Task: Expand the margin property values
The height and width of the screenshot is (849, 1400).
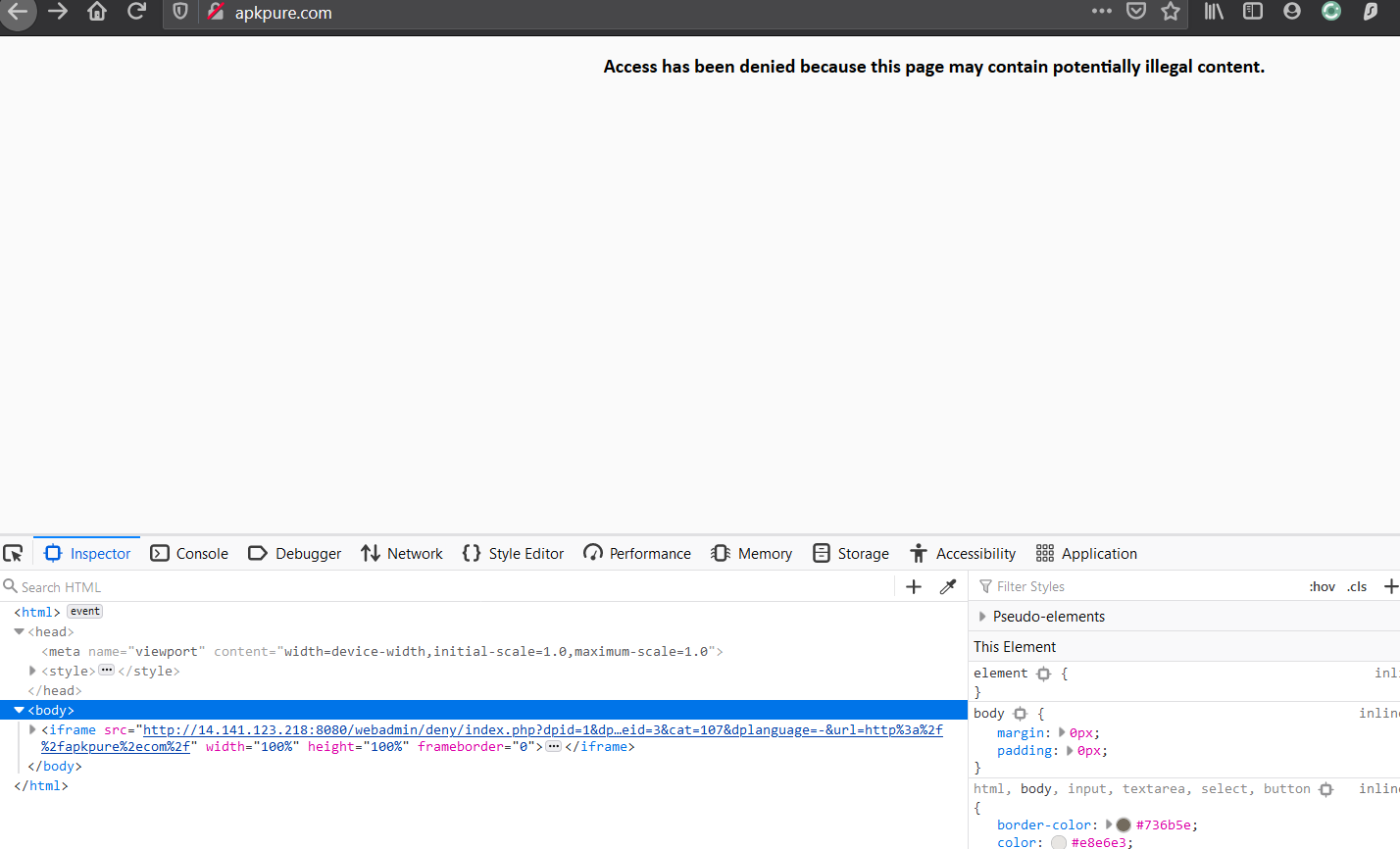Action: (x=1062, y=732)
